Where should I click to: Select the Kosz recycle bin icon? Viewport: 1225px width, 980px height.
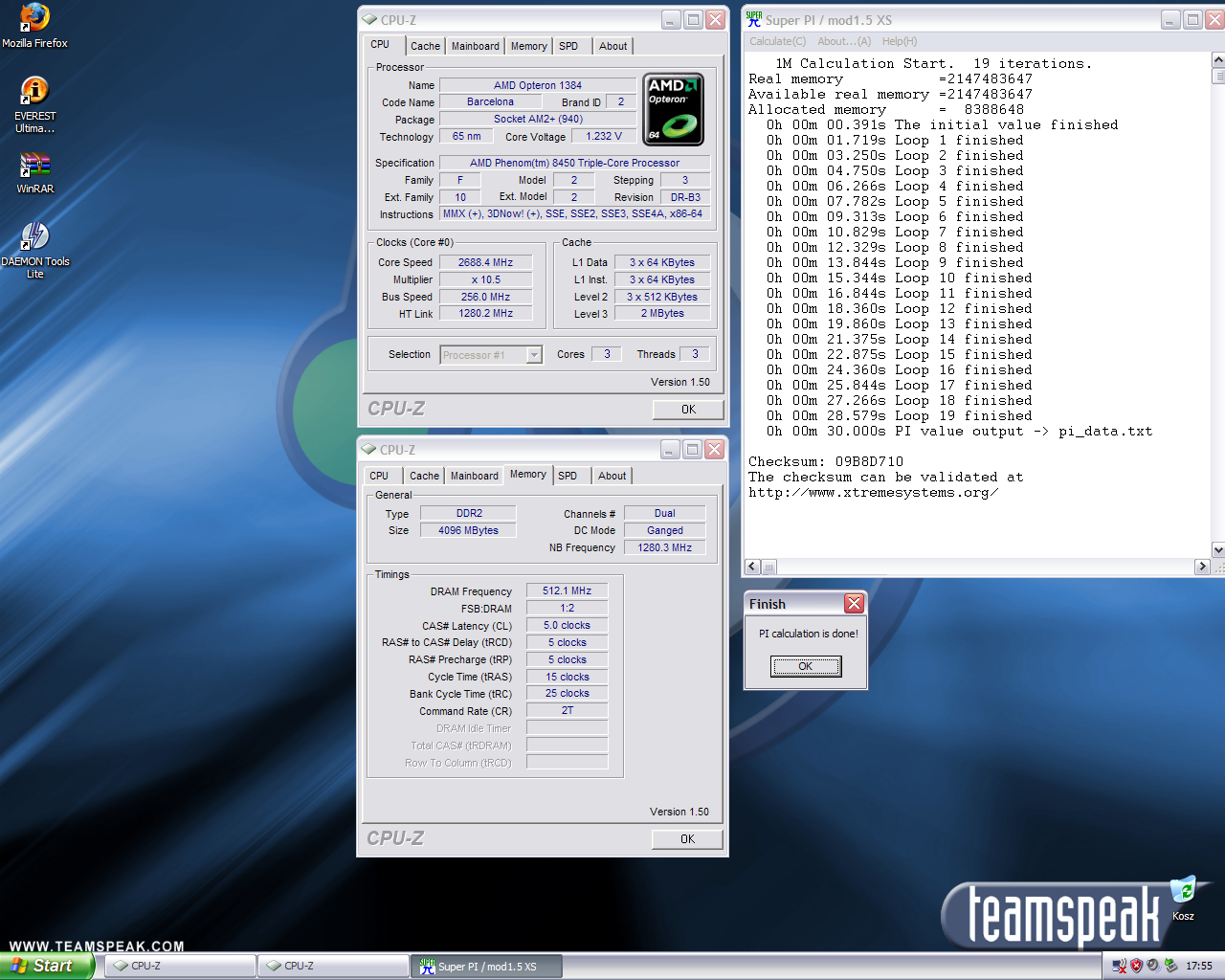tap(1183, 898)
